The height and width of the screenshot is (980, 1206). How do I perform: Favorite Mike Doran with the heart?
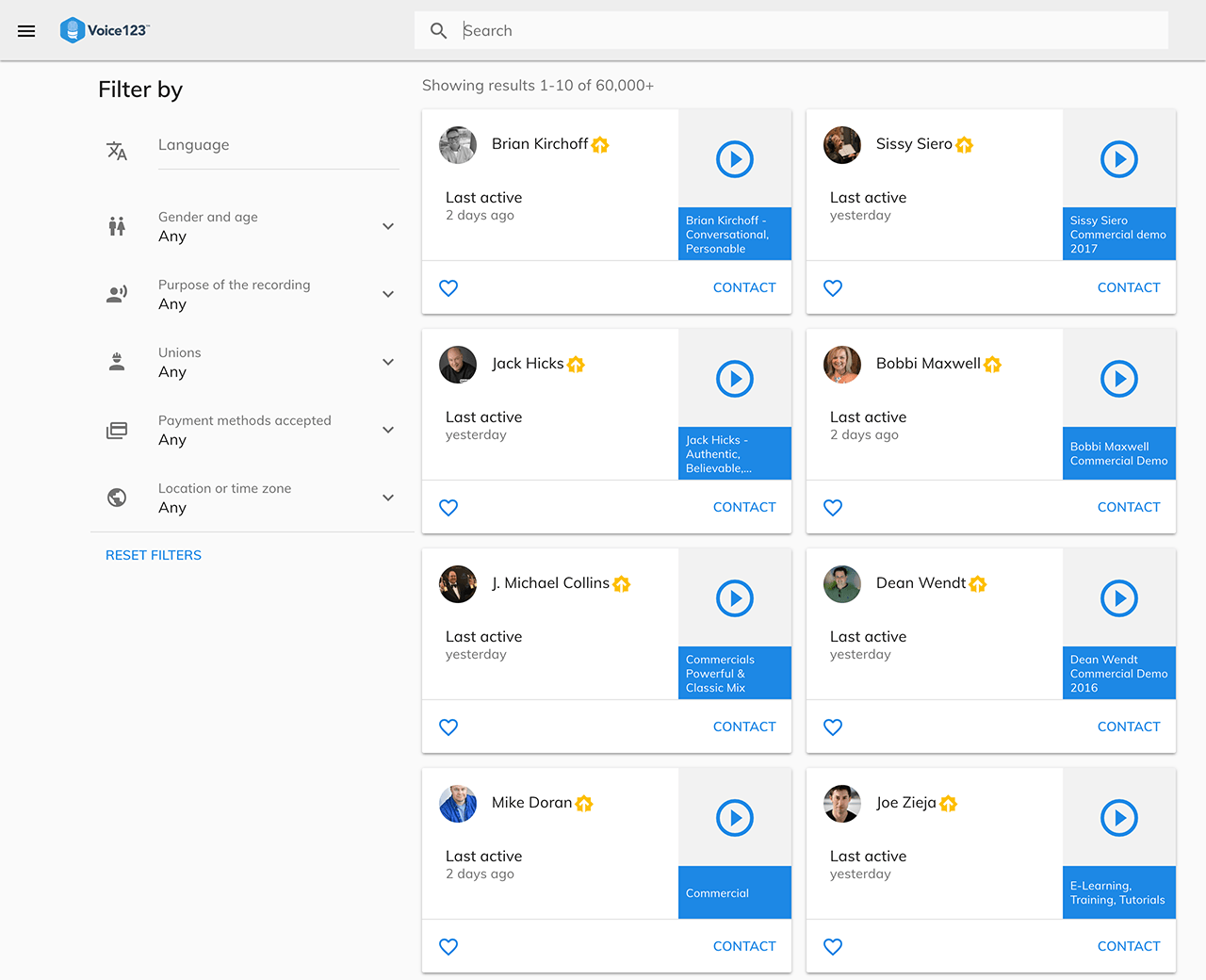(448, 947)
